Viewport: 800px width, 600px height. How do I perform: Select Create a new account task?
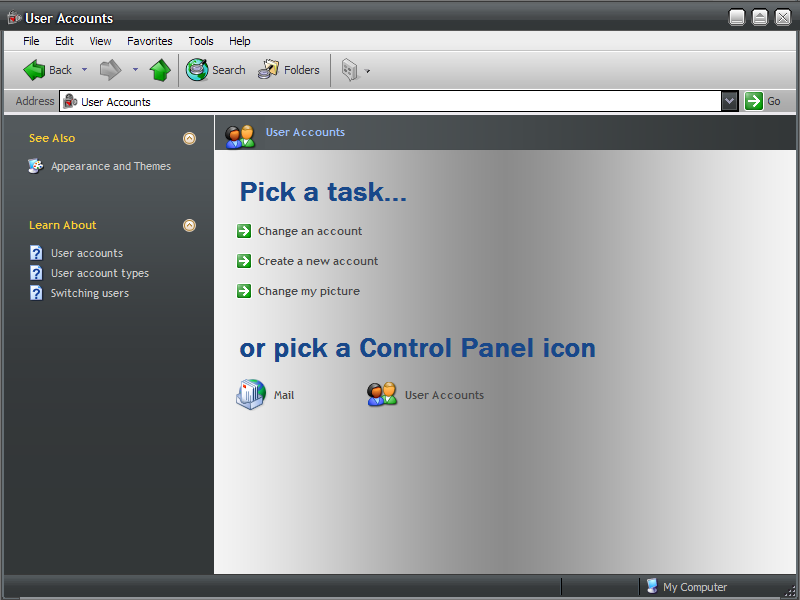pos(317,261)
